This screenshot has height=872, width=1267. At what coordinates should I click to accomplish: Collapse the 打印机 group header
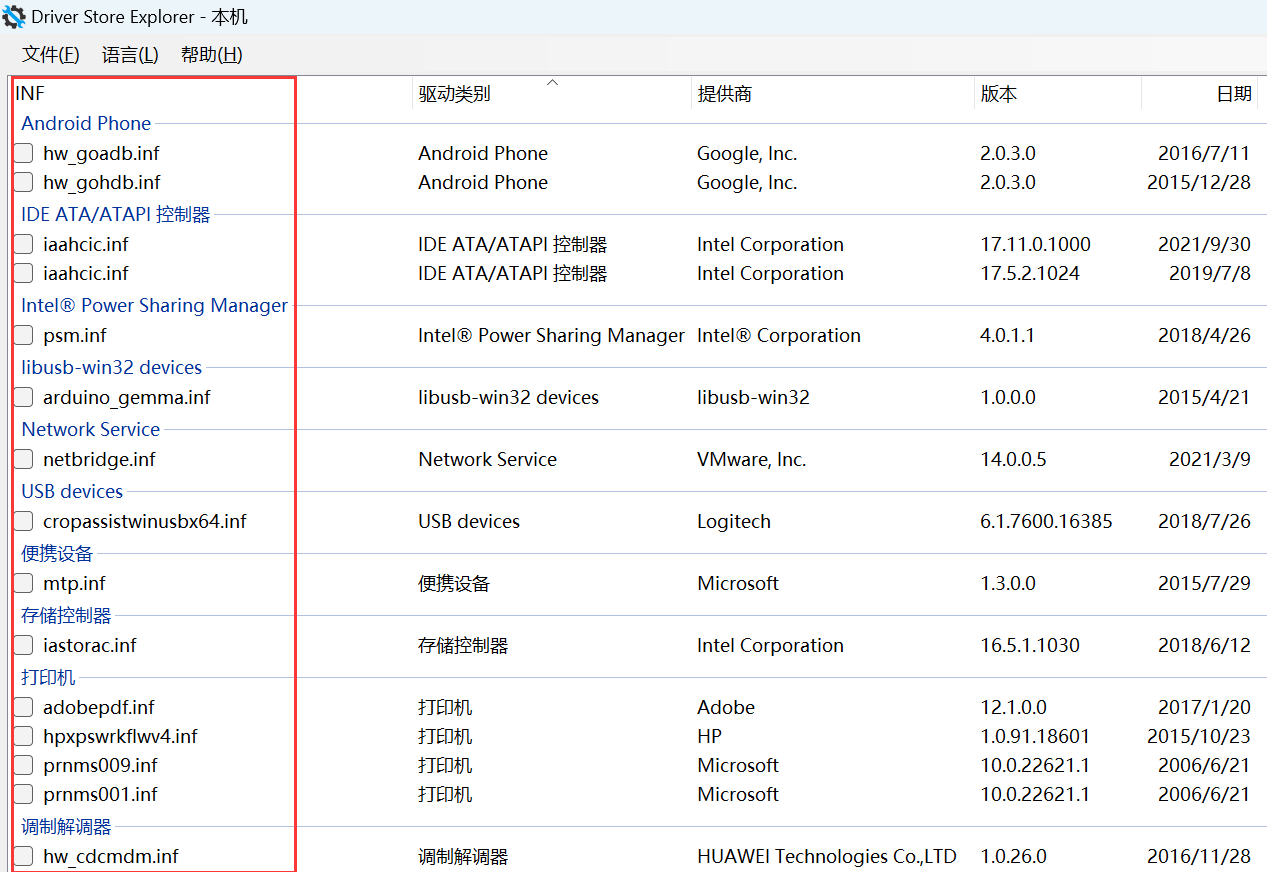pos(48,678)
